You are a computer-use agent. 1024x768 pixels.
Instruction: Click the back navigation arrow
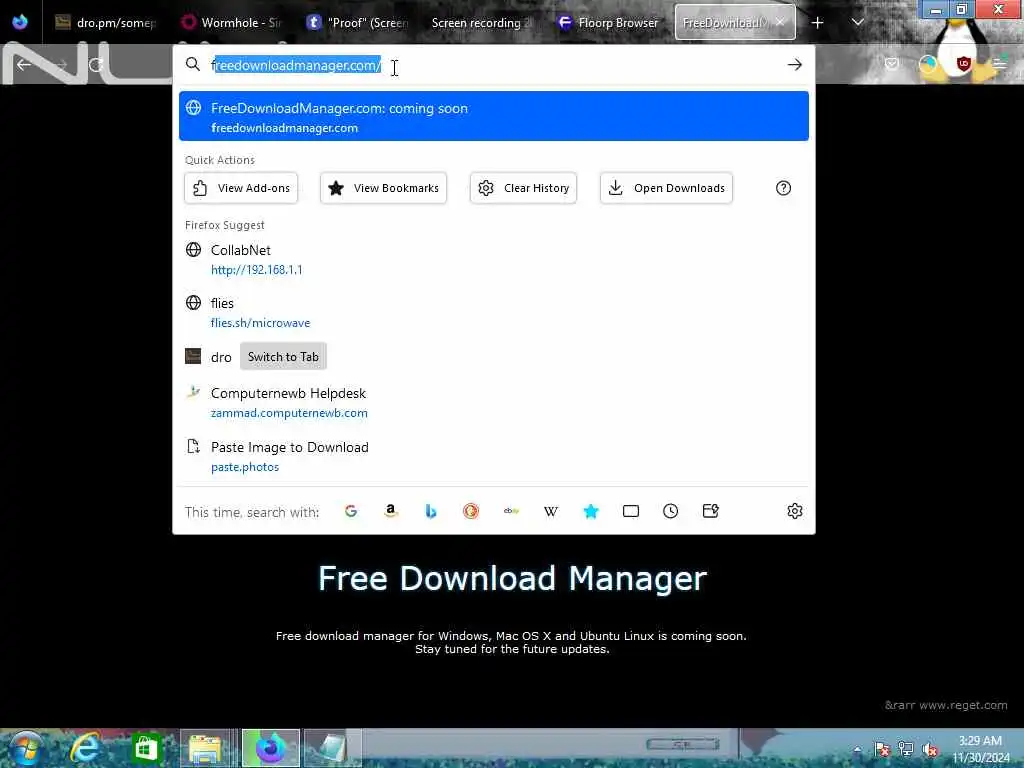24,65
